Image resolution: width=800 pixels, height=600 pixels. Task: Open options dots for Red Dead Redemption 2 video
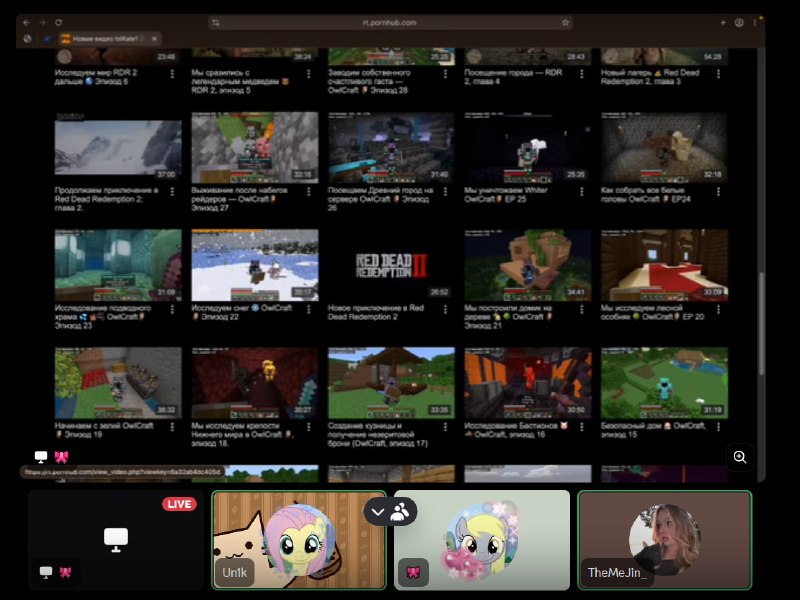pos(445,309)
